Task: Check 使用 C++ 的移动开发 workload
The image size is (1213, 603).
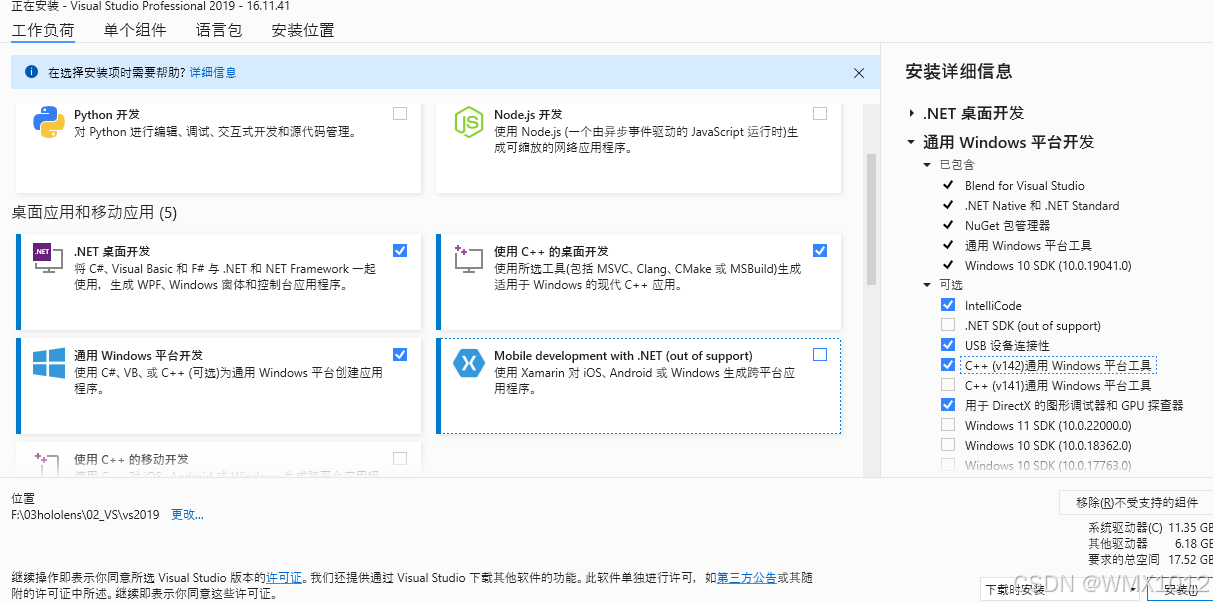Action: (400, 458)
